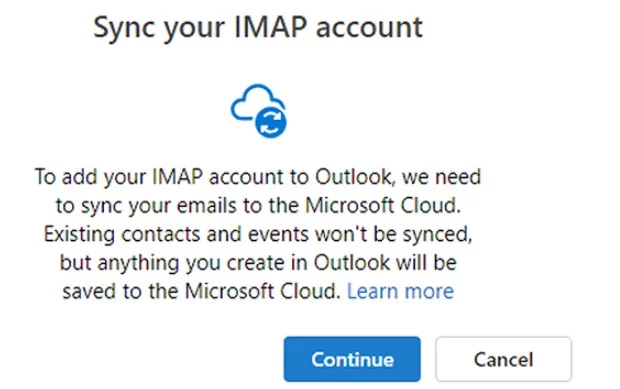The height and width of the screenshot is (389, 620).
Task: Click the "To add your IMAP account" line
Action: click(x=258, y=177)
